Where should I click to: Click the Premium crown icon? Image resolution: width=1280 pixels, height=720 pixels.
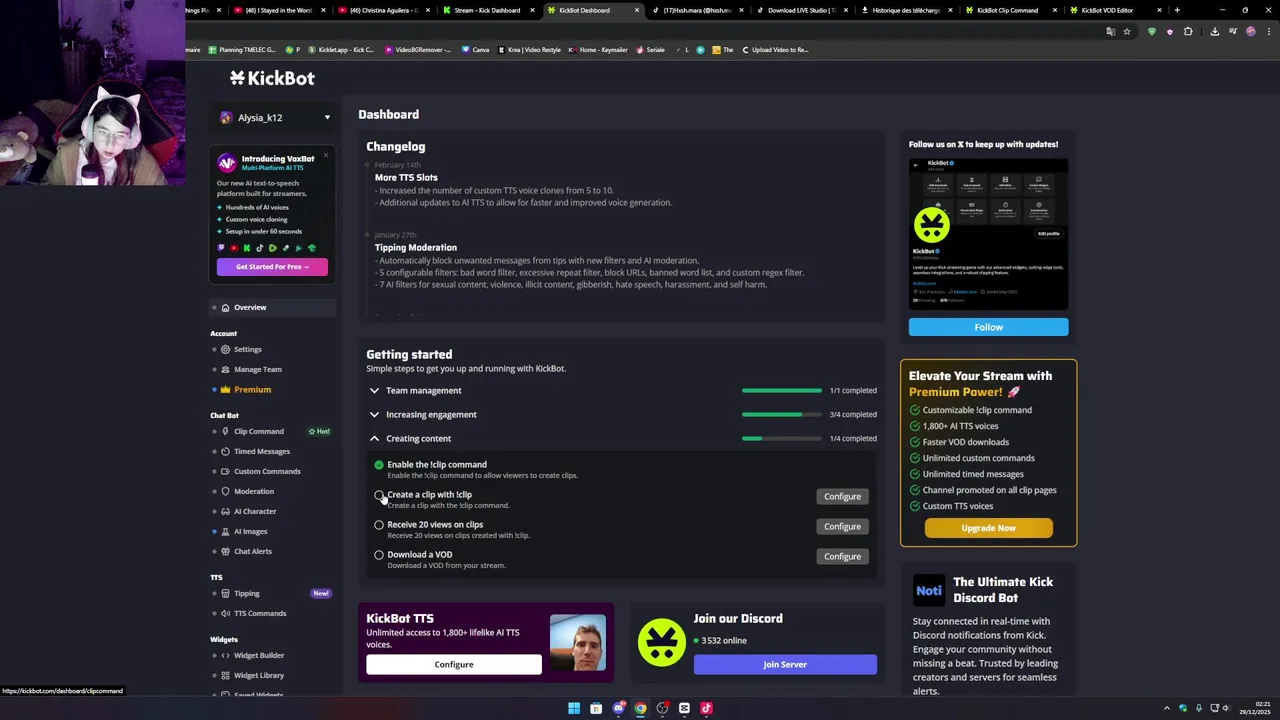pyautogui.click(x=225, y=389)
